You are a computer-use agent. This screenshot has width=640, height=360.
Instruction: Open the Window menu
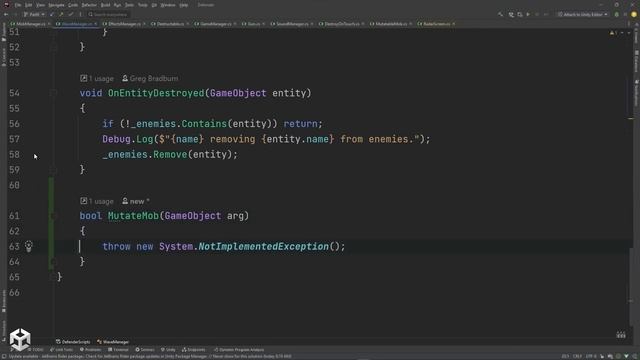point(168,5)
